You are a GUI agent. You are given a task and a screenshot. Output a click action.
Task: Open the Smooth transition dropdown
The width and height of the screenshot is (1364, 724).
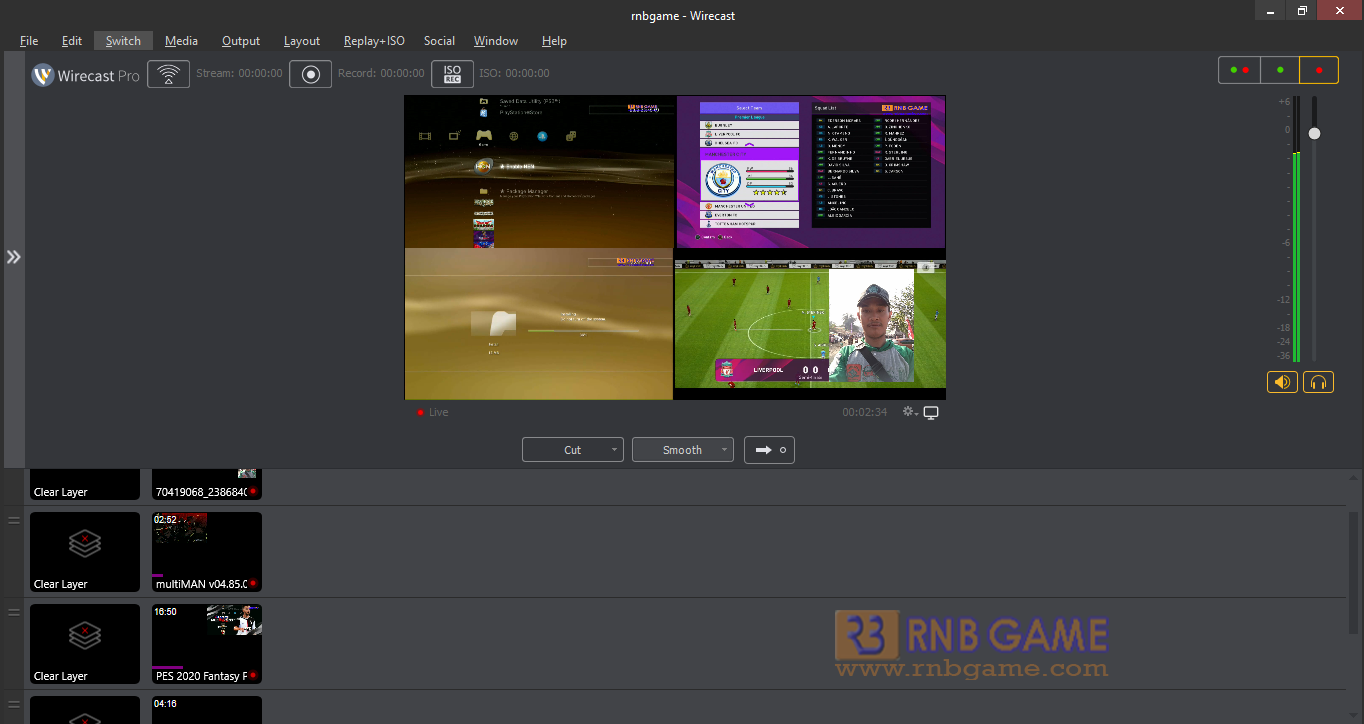click(x=683, y=450)
